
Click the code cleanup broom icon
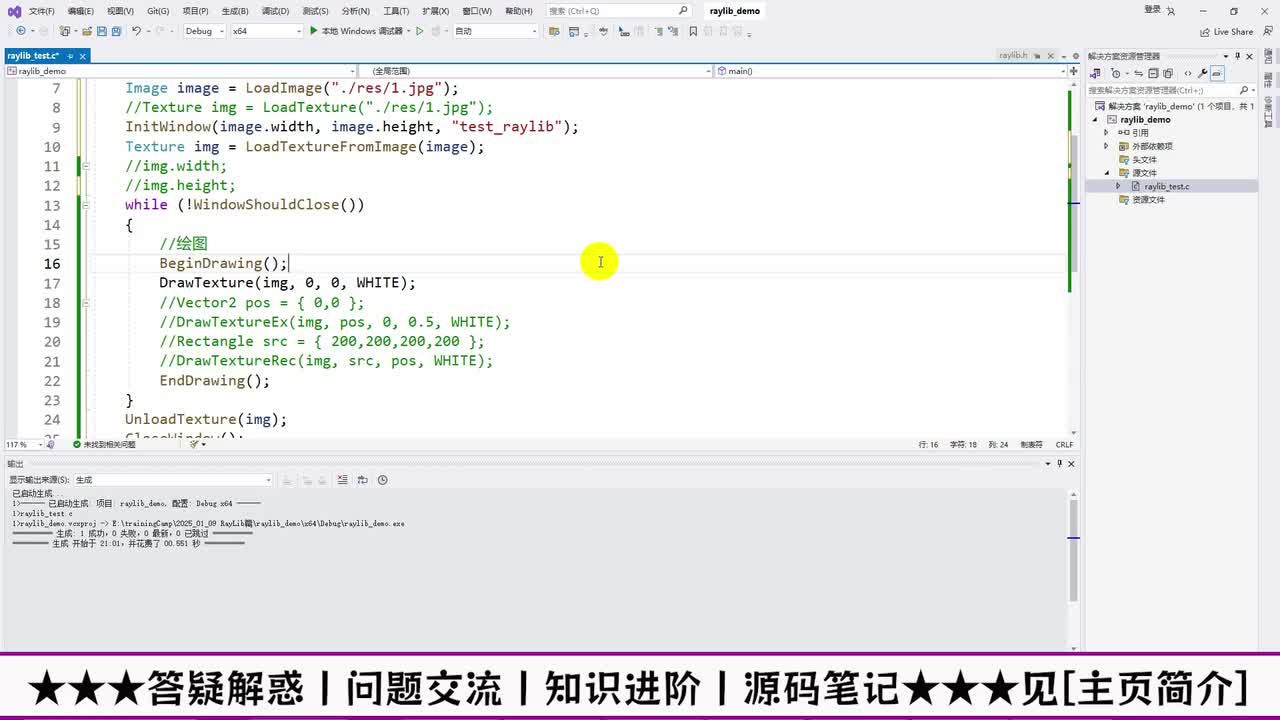click(195, 444)
